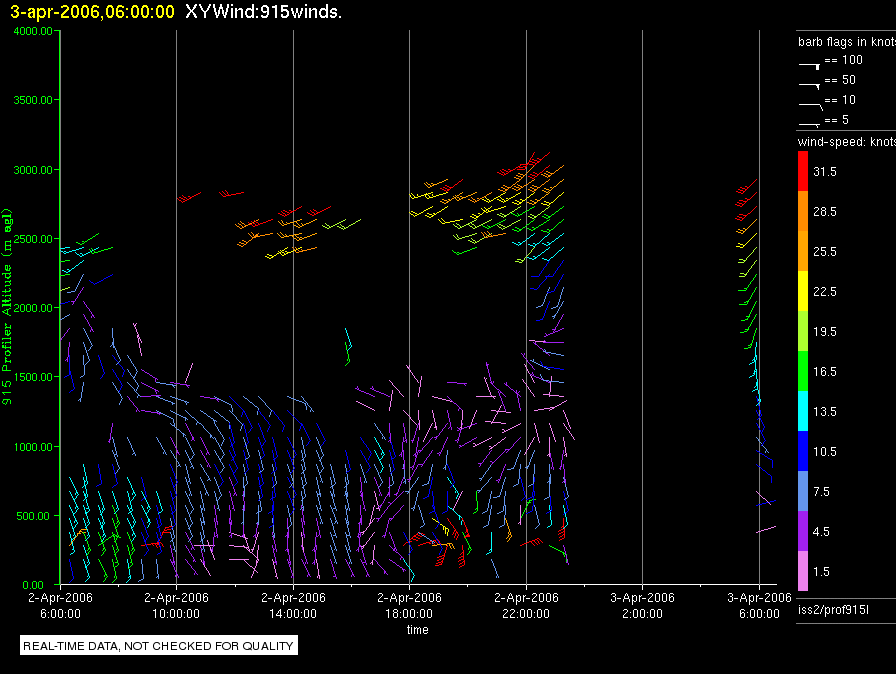Click the light blue 7.5 knots swatch
Screen dimensions: 896x674
[803, 491]
